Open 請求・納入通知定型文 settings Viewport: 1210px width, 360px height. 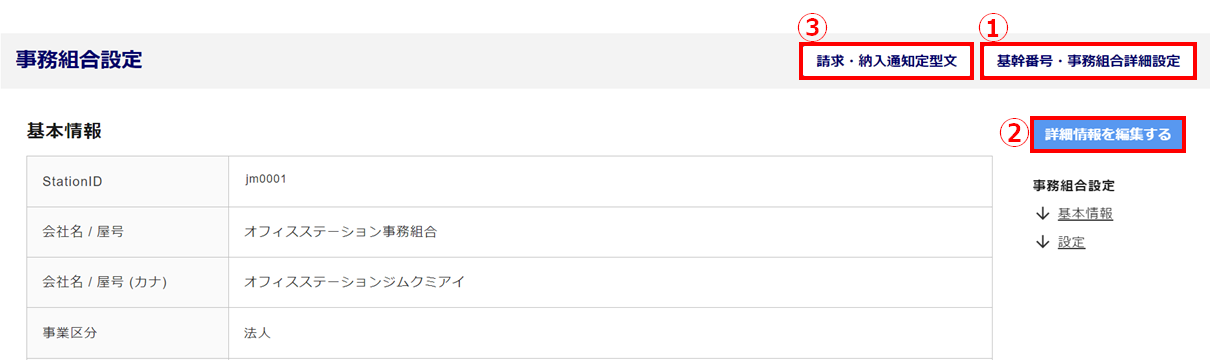point(887,61)
